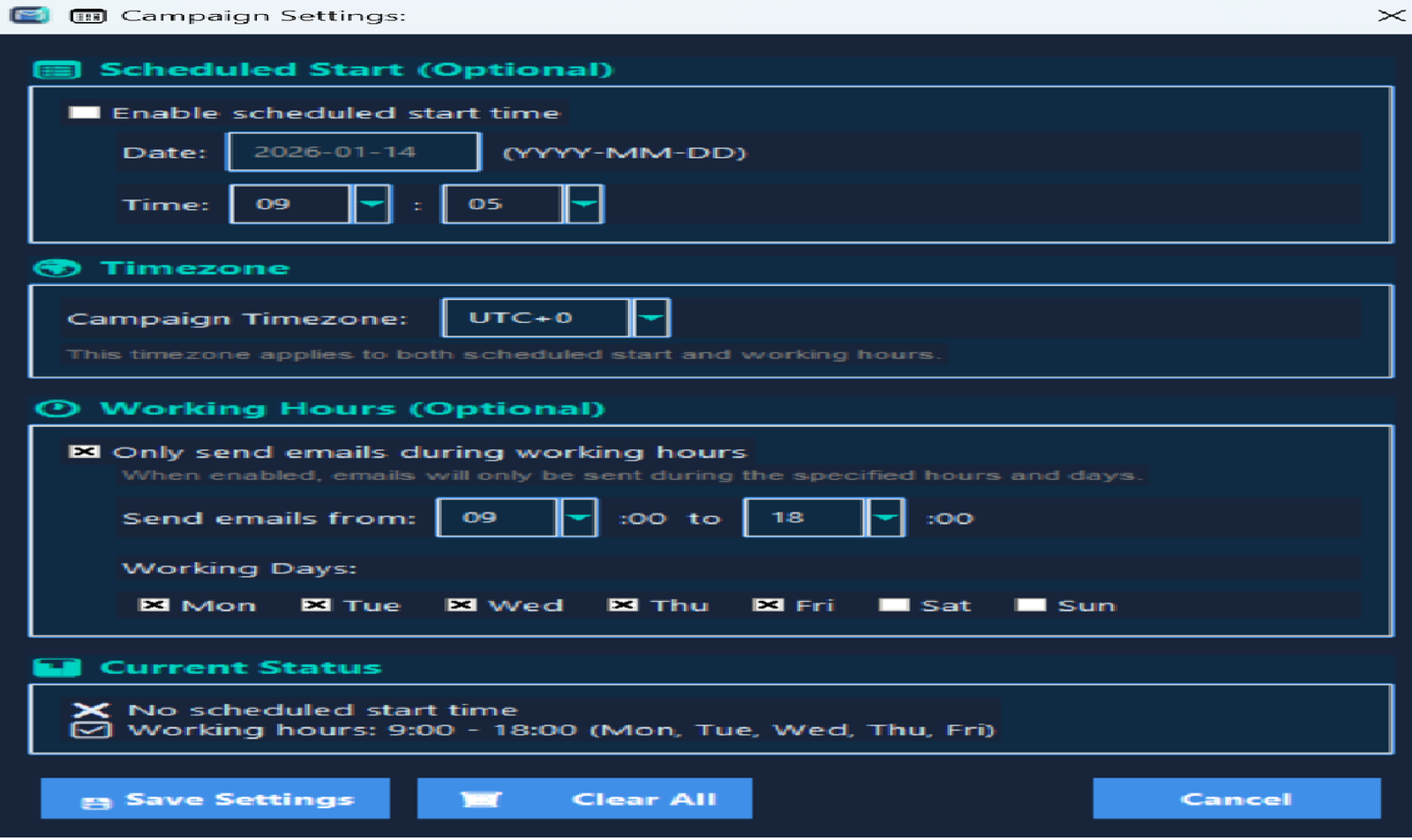1412x840 pixels.
Task: Click the mail app icon in title bar
Action: 29,16
